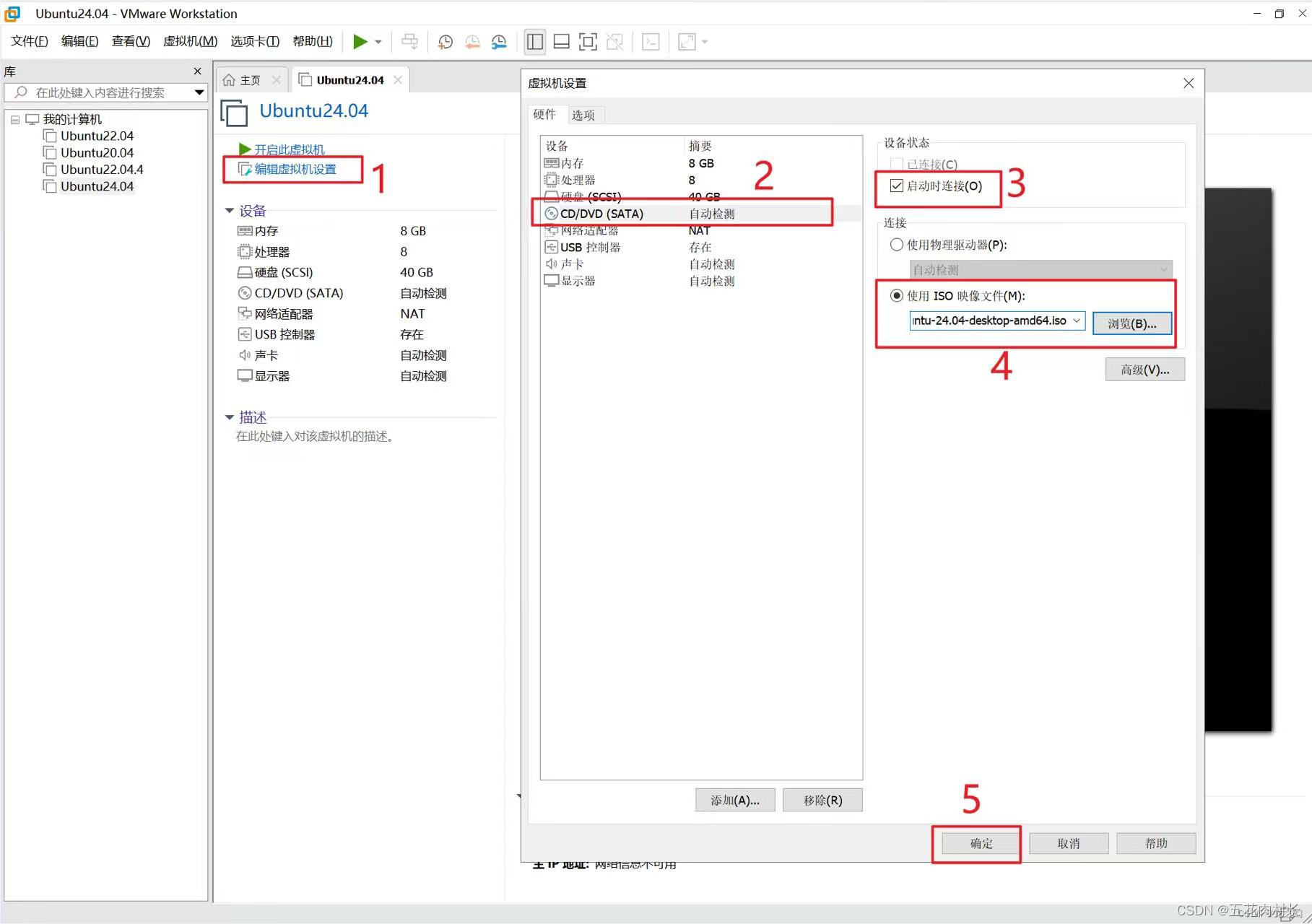Viewport: 1312px width, 924px height.
Task: Toggle the thumbnail bar view icon
Action: click(561, 42)
